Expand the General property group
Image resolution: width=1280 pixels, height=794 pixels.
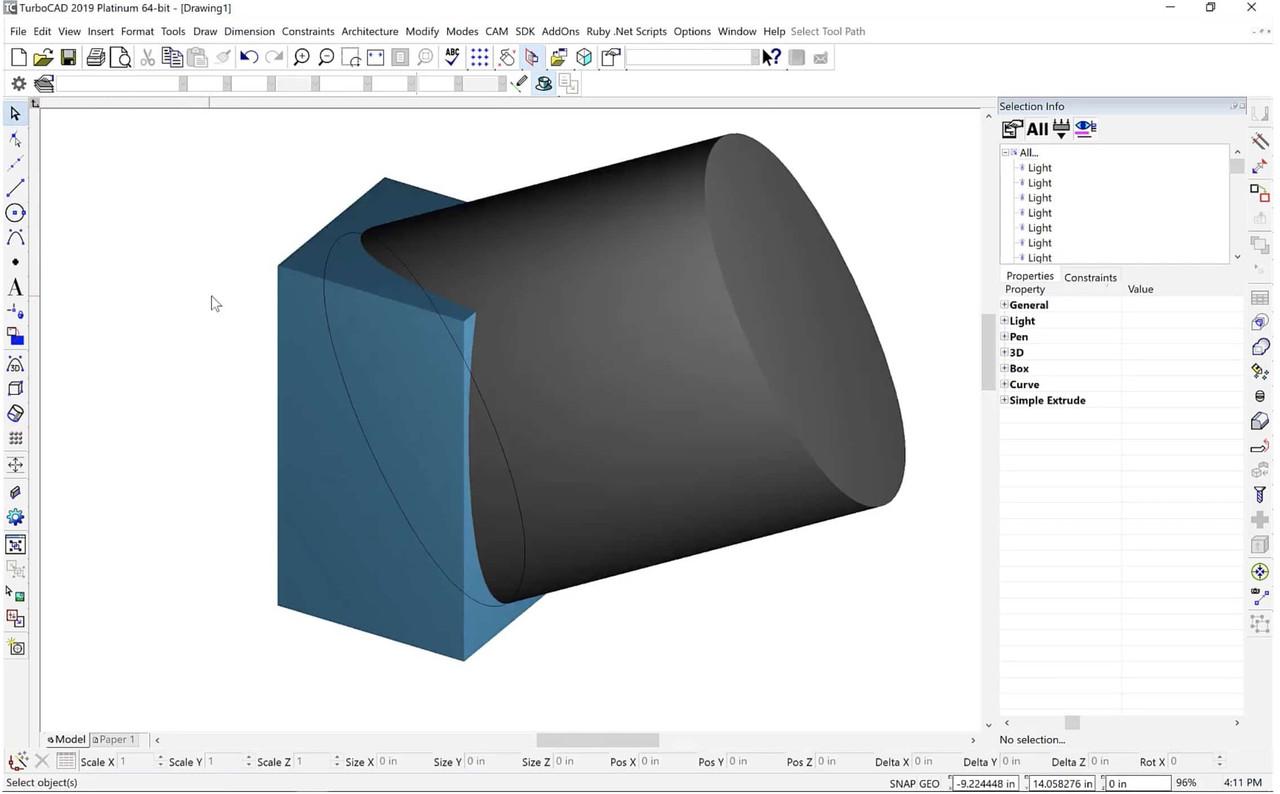1004,305
